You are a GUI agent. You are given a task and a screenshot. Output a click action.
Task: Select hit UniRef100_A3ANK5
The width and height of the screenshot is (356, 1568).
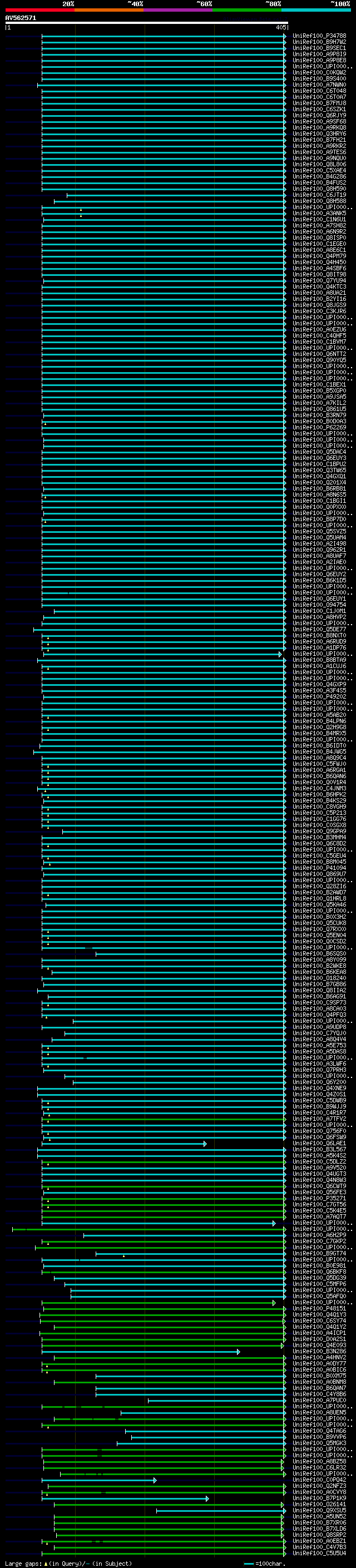click(319, 213)
